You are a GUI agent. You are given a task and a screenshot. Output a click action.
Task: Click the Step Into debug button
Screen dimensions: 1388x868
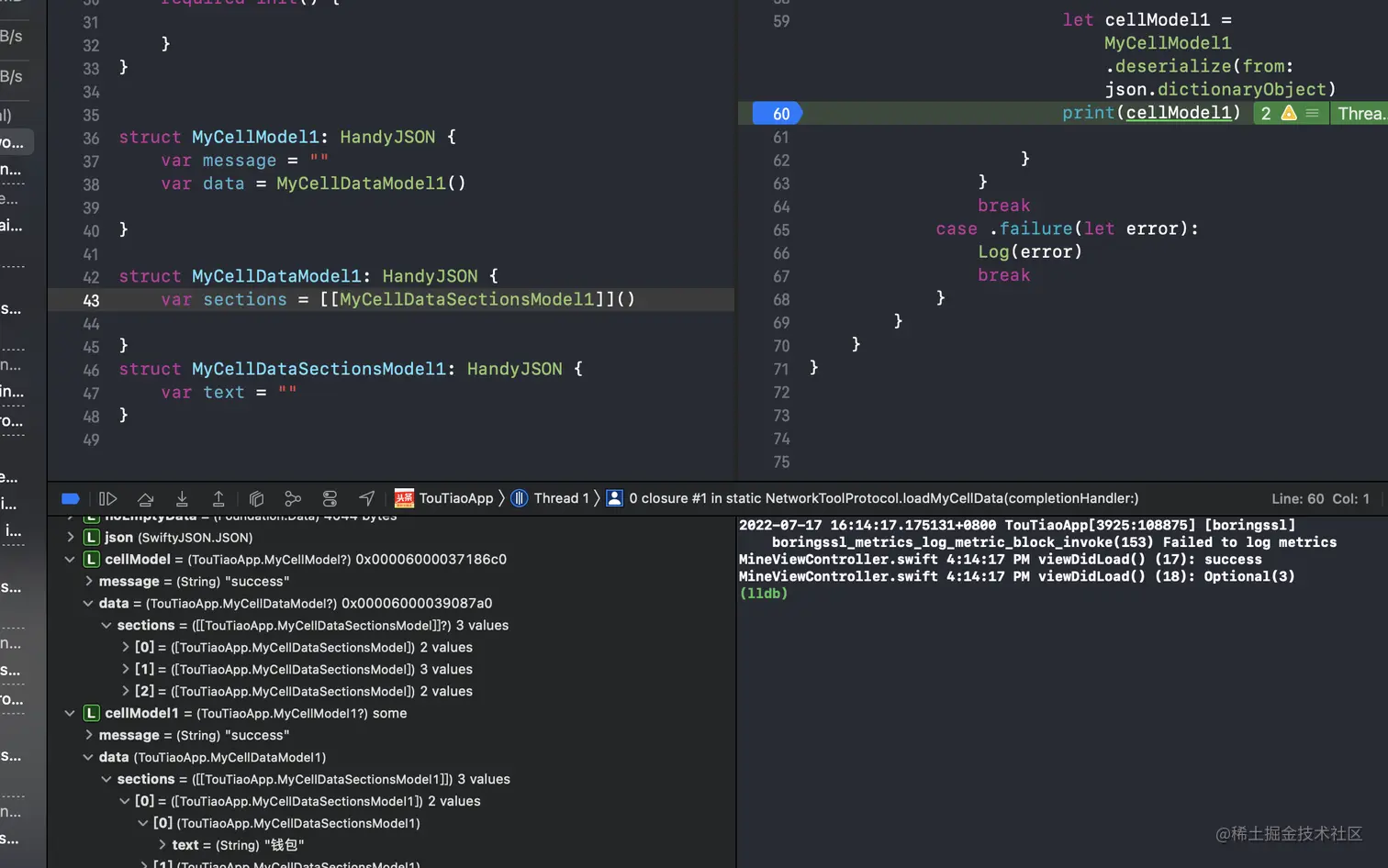coord(182,498)
